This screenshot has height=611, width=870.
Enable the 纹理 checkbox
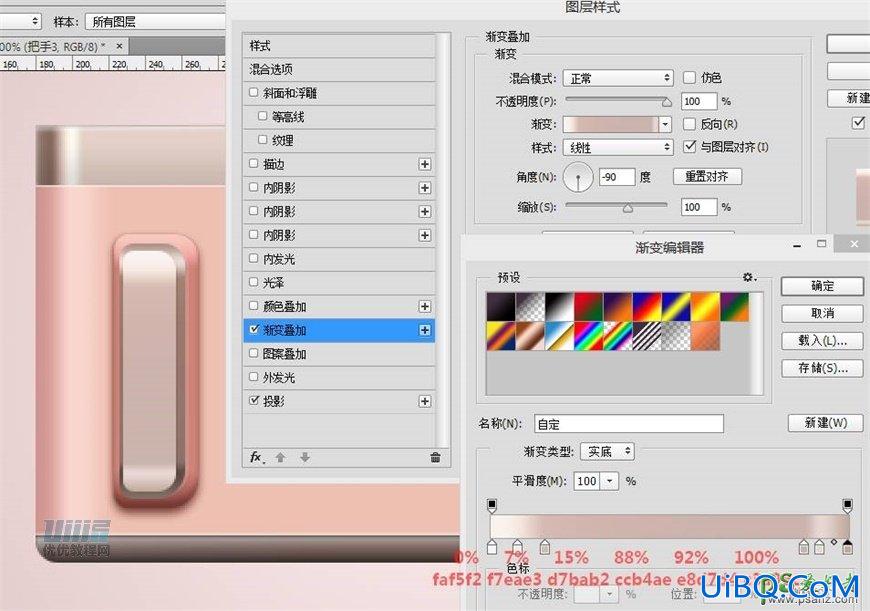tap(262, 140)
